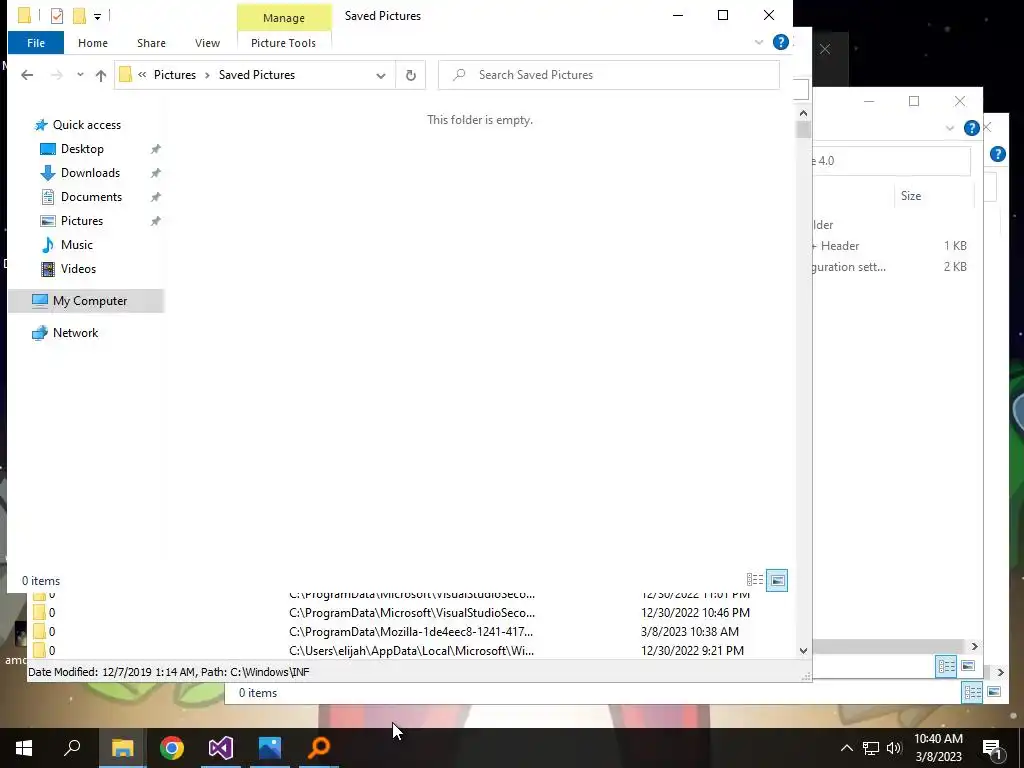Open the Action Center notifications icon

pyautogui.click(x=992, y=749)
